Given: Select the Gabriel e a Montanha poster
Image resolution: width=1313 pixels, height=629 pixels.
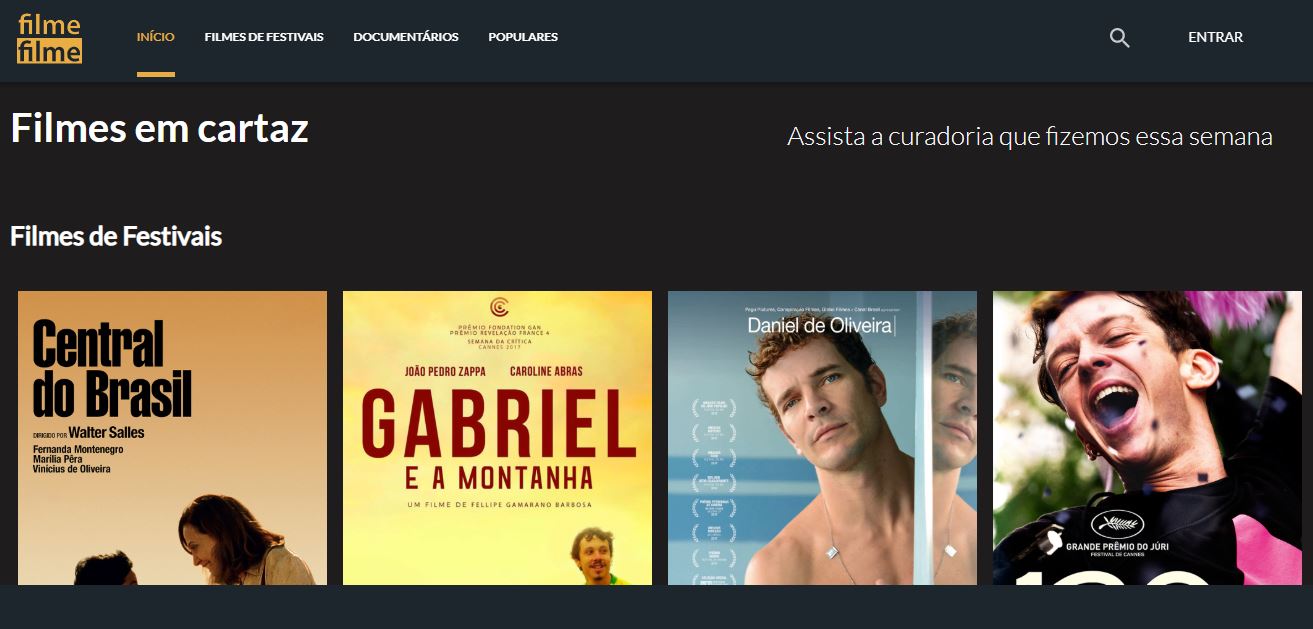Looking at the screenshot, I should [497, 438].
